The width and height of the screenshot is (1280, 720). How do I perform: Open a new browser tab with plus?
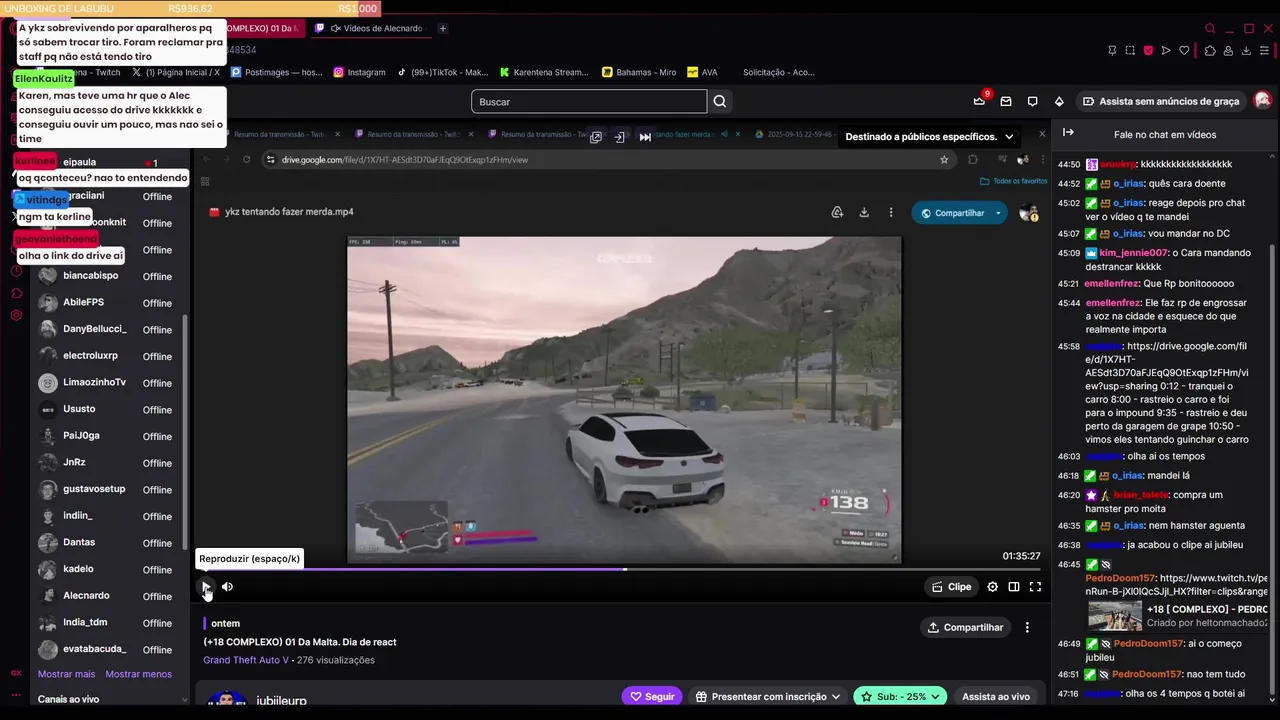point(443,28)
